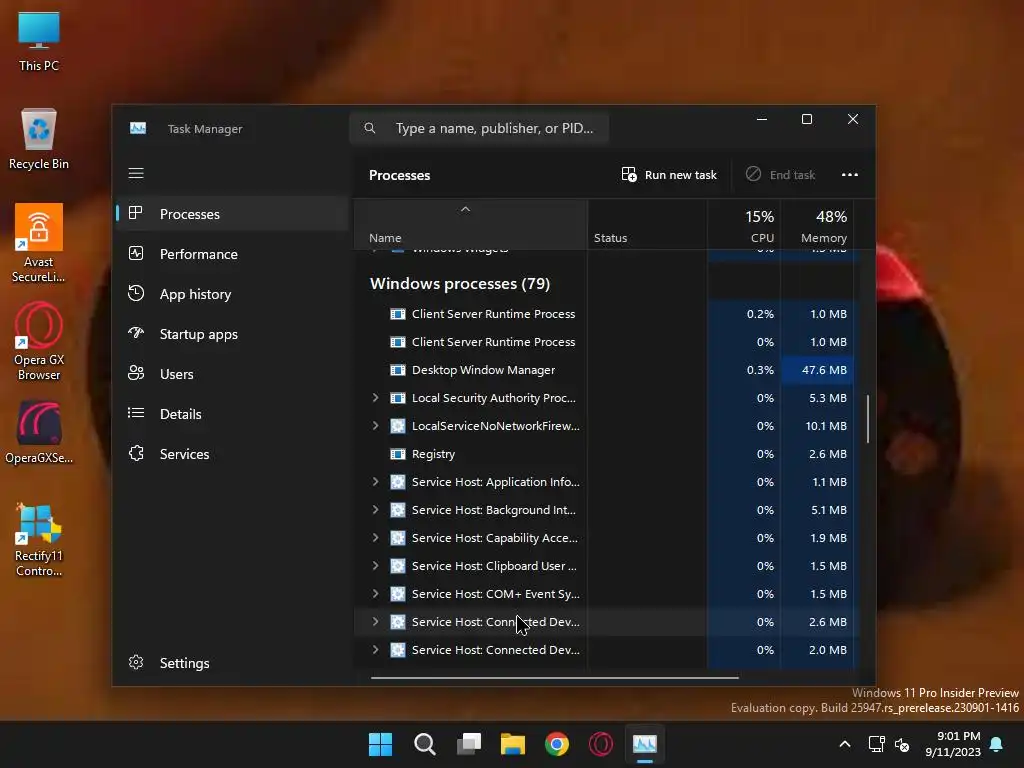Sort processes by Status column

coord(647,224)
